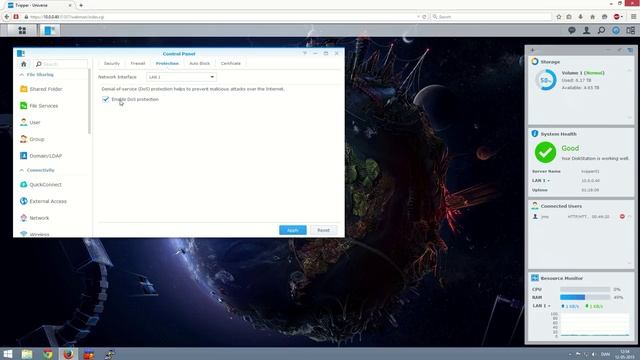Select the Universe browser tab
The image size is (640, 360).
click(x=40, y=5)
